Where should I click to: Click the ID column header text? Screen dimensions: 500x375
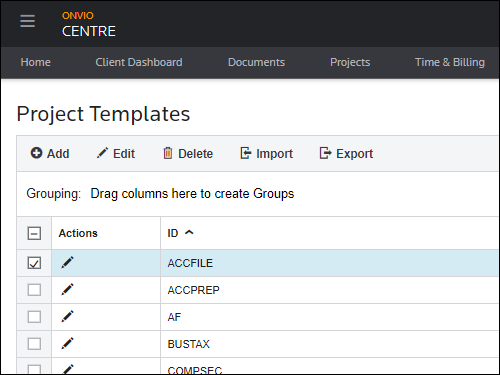[173, 233]
